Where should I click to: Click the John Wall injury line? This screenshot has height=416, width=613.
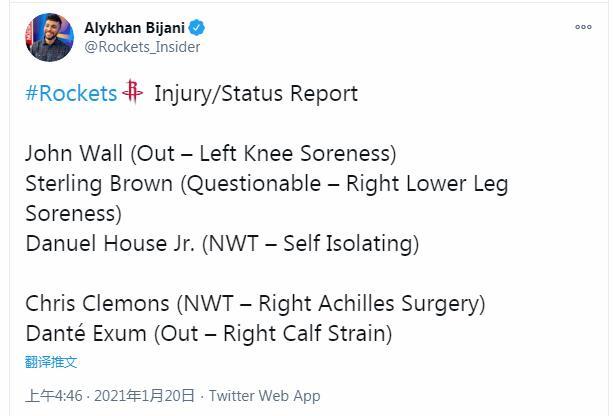point(211,153)
